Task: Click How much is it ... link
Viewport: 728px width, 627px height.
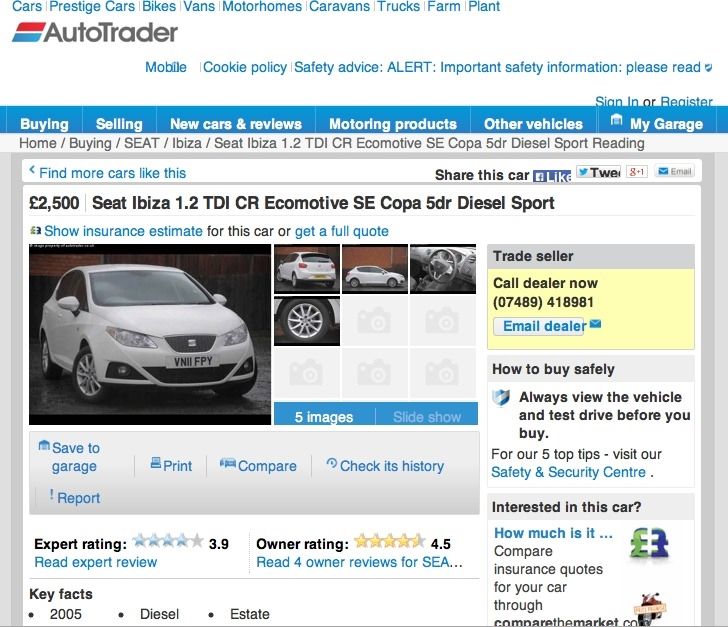Action: [x=553, y=533]
